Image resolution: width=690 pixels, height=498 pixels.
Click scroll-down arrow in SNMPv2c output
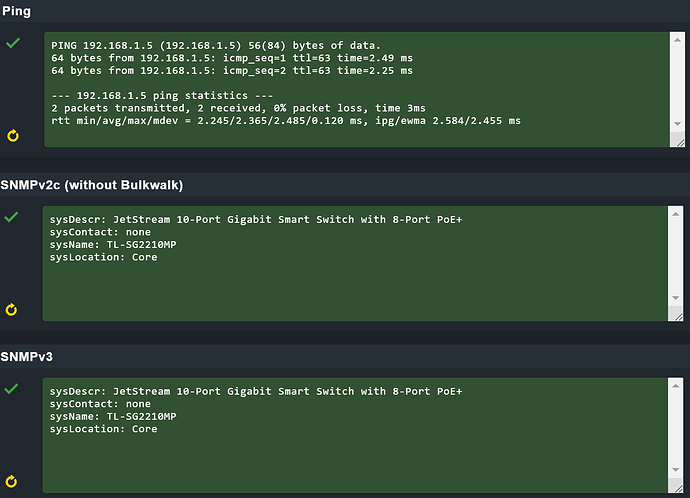coord(675,298)
